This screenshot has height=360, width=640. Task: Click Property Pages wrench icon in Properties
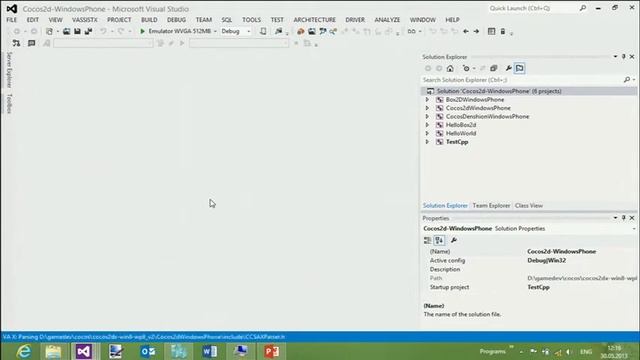click(453, 240)
